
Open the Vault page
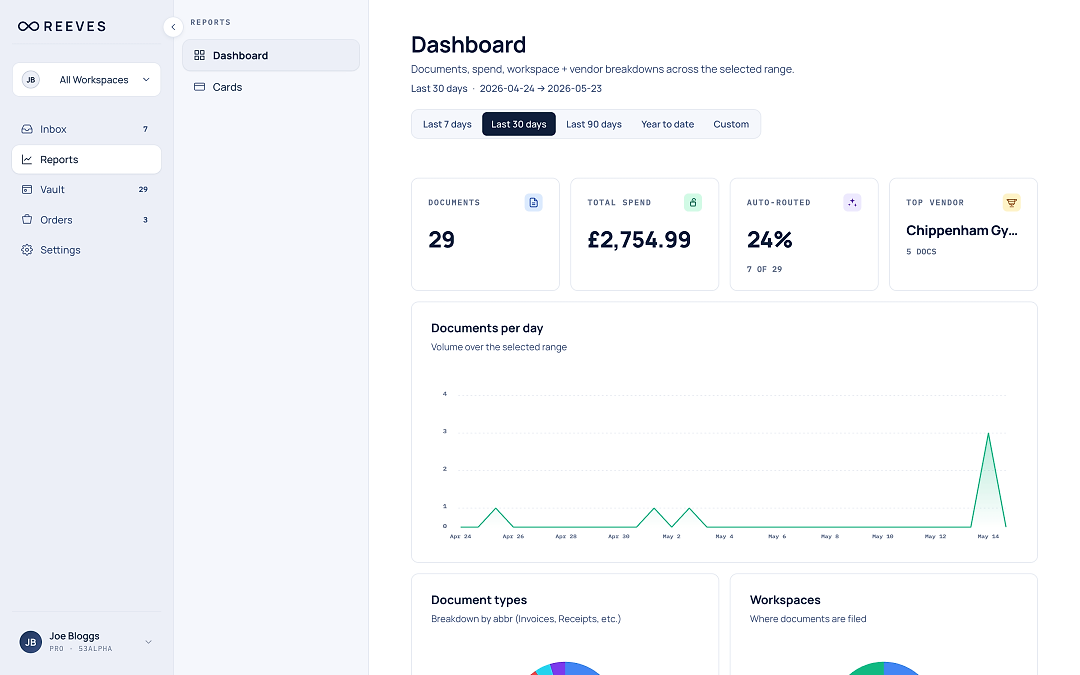point(87,189)
